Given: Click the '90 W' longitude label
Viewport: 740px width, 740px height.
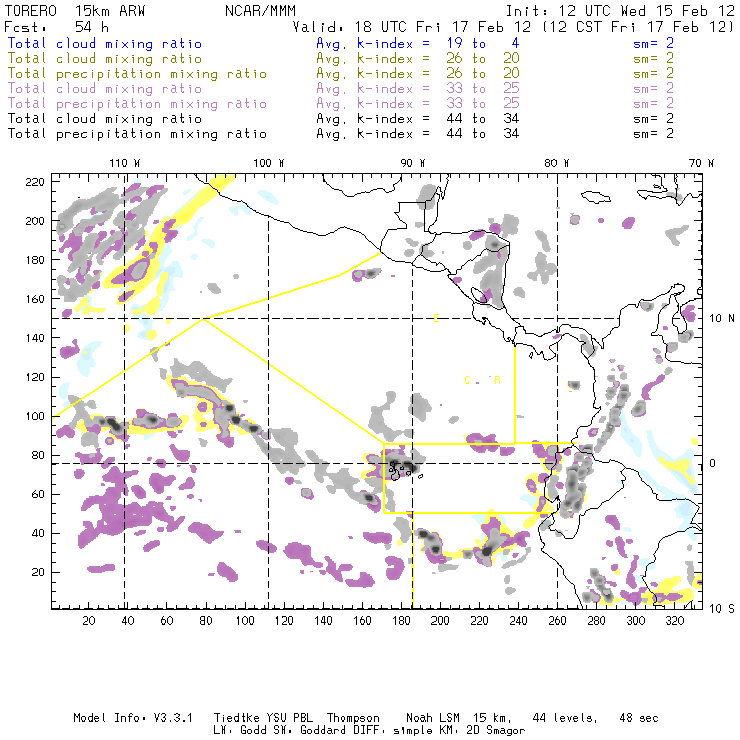Looking at the screenshot, I should coord(413,163).
